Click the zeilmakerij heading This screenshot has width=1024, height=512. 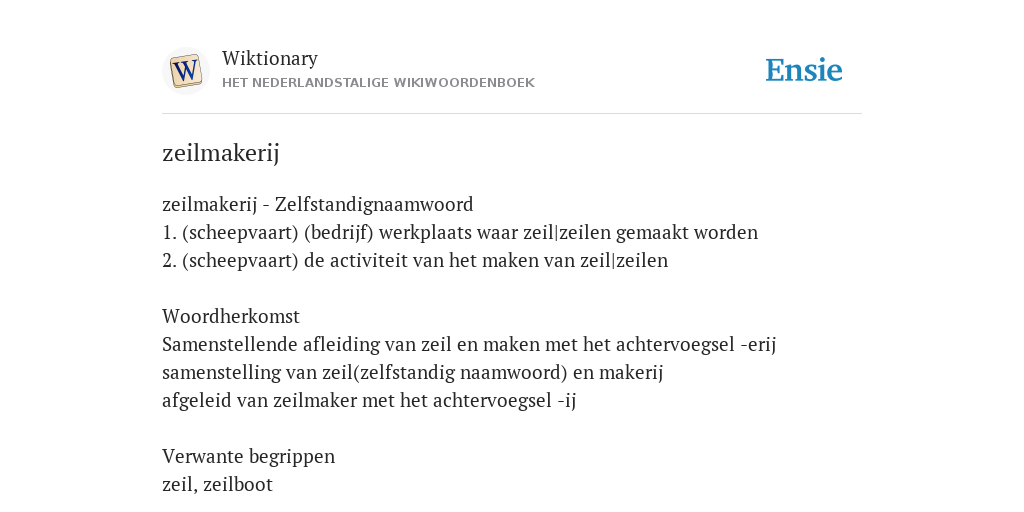221,153
